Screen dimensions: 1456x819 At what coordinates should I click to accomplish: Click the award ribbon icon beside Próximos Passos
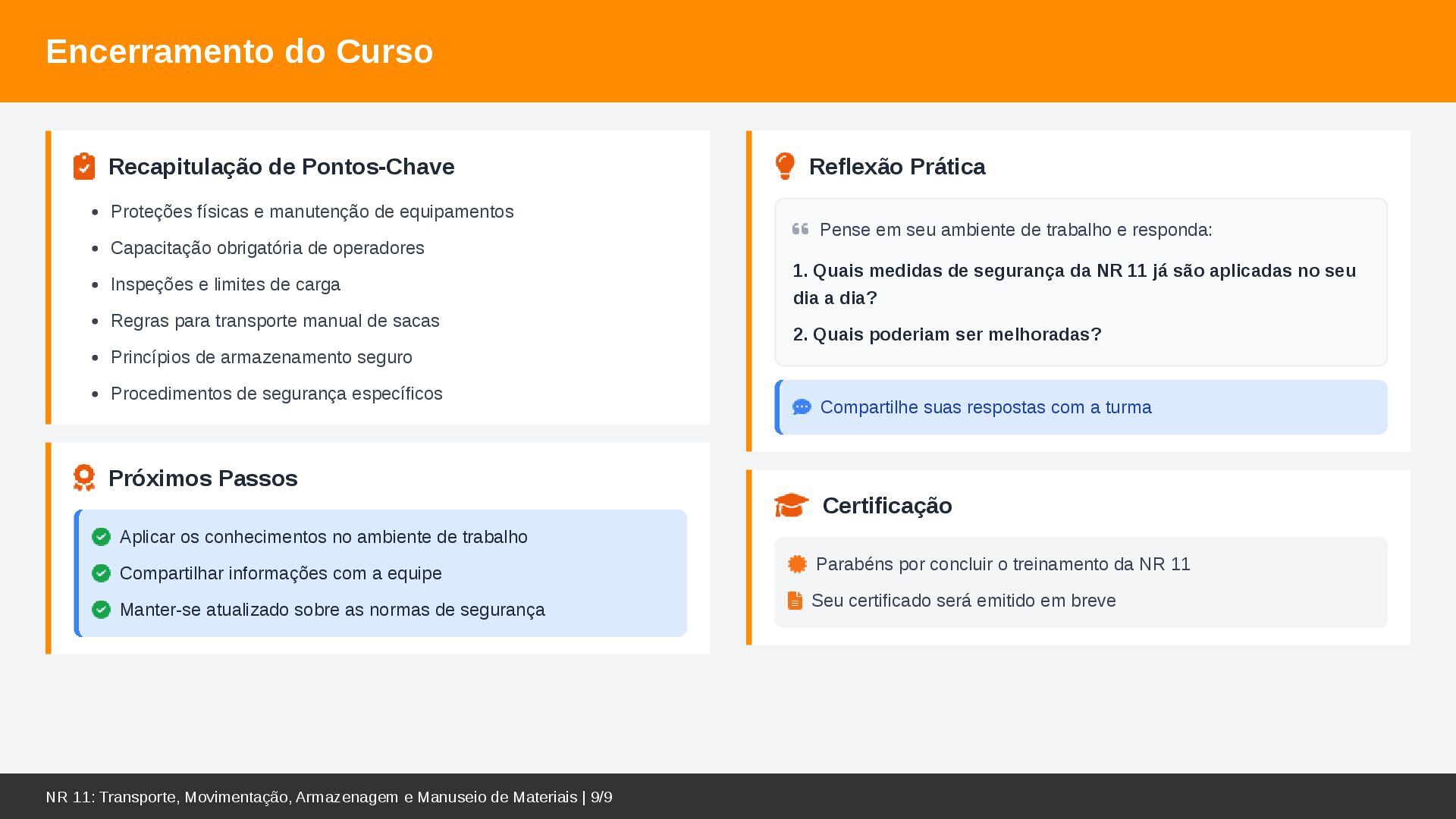pyautogui.click(x=84, y=478)
